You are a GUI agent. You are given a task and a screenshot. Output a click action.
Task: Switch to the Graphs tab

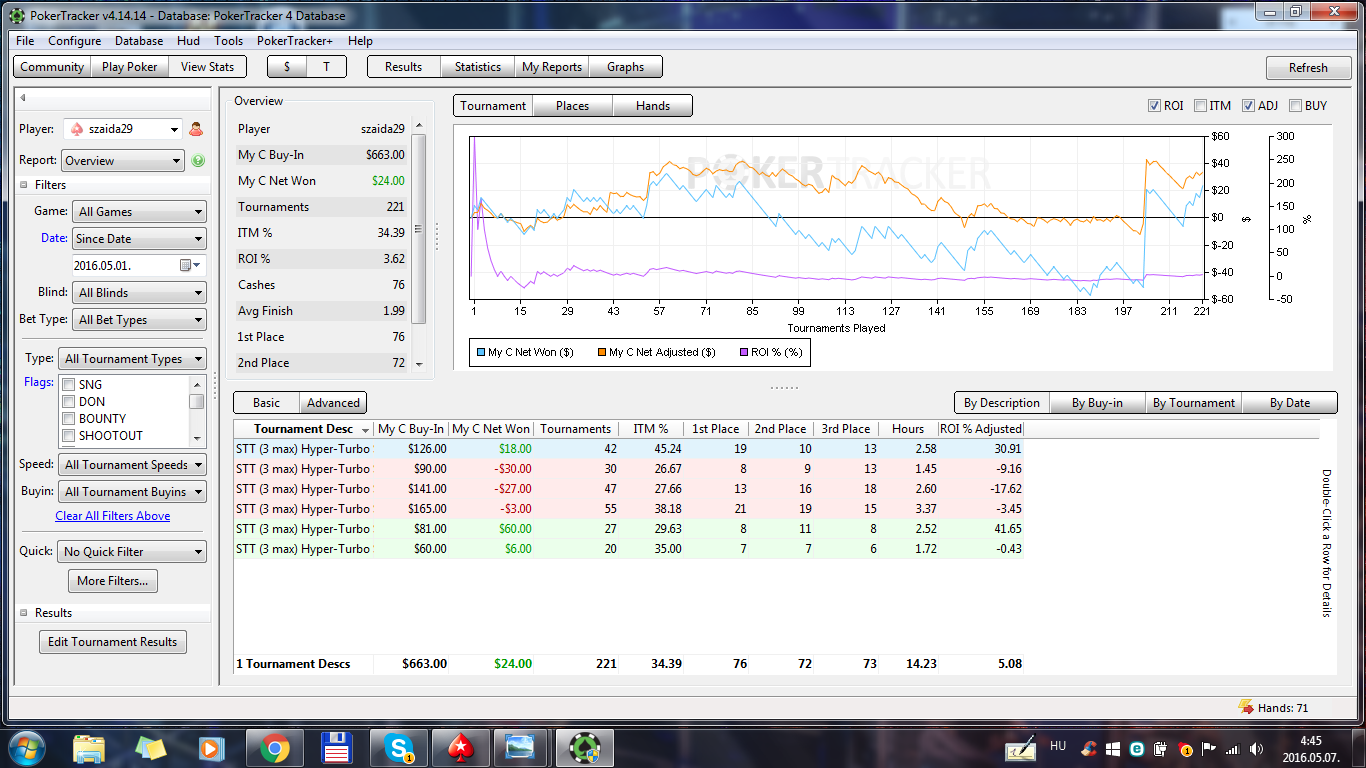tap(625, 67)
